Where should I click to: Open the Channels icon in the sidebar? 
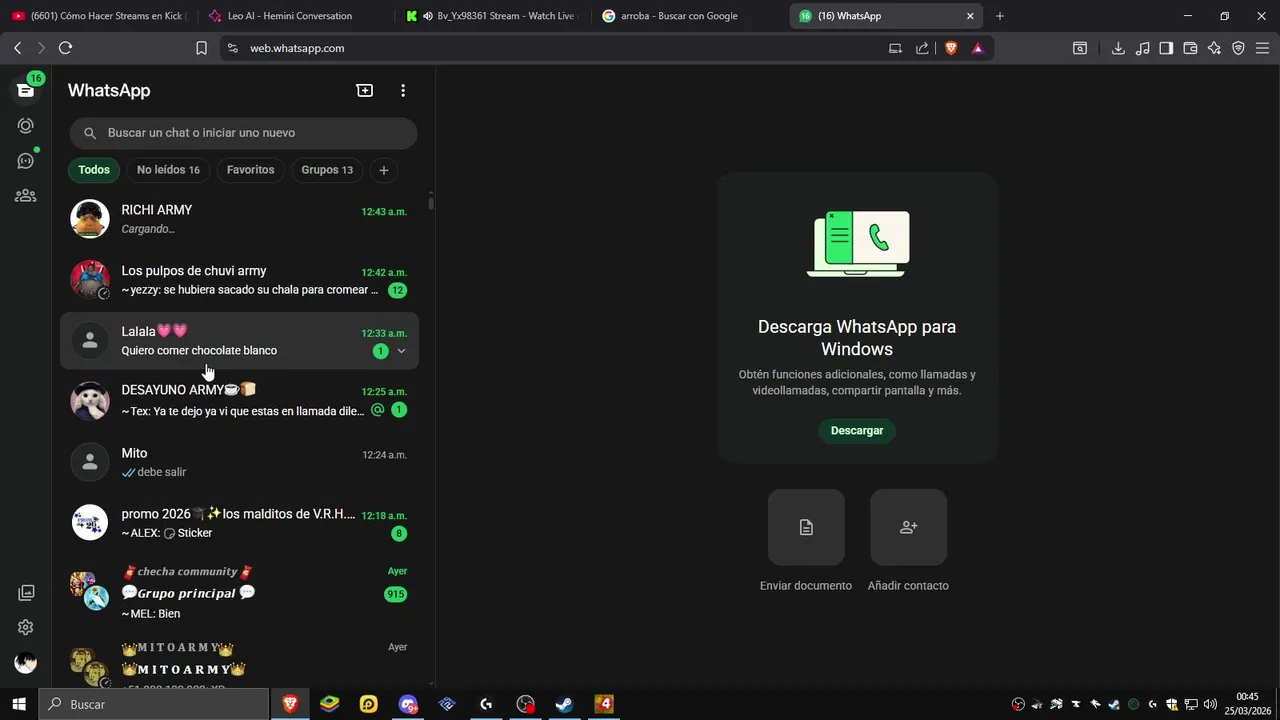pos(26,160)
